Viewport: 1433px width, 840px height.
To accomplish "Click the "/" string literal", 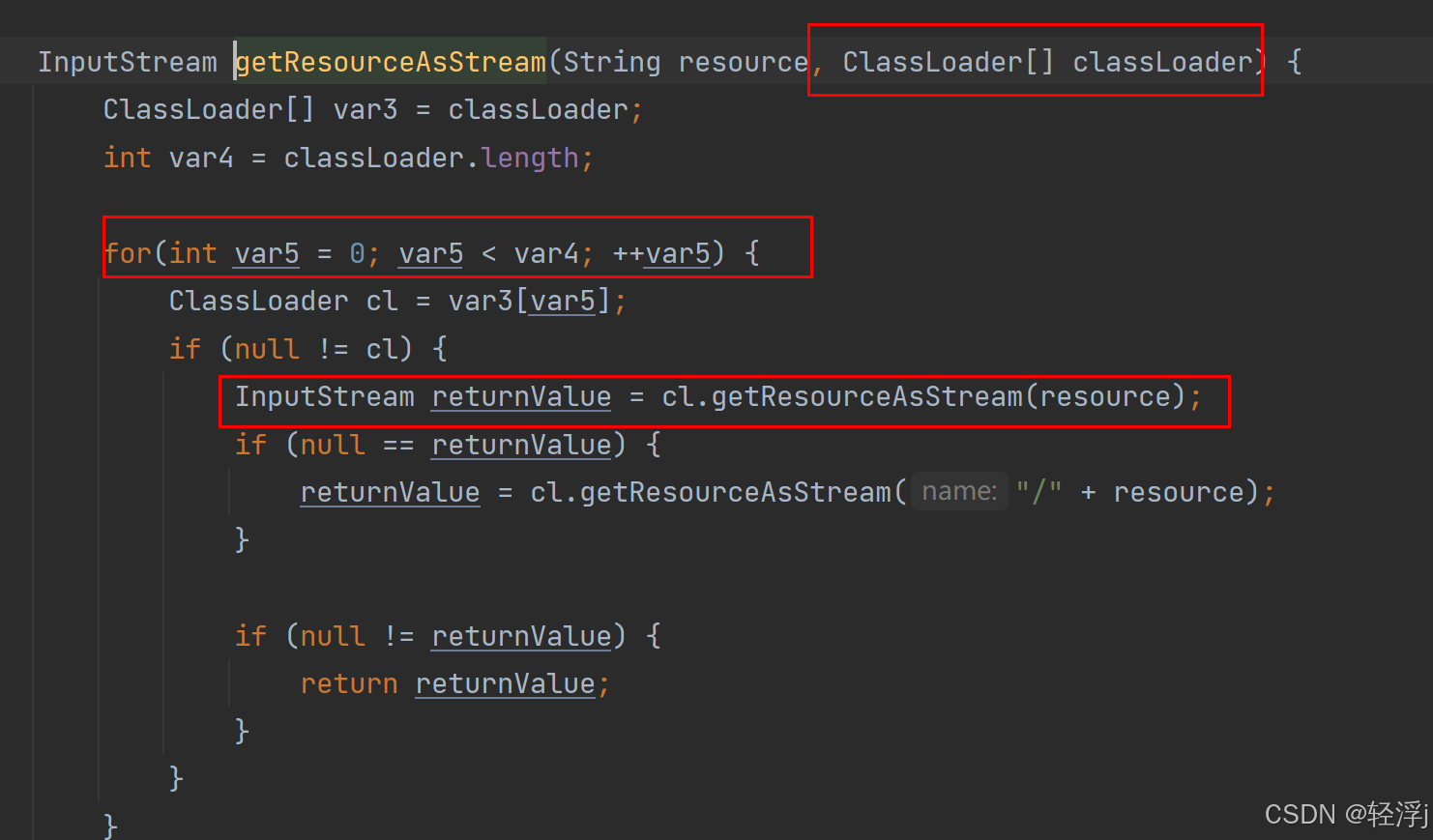I will point(1039,492).
